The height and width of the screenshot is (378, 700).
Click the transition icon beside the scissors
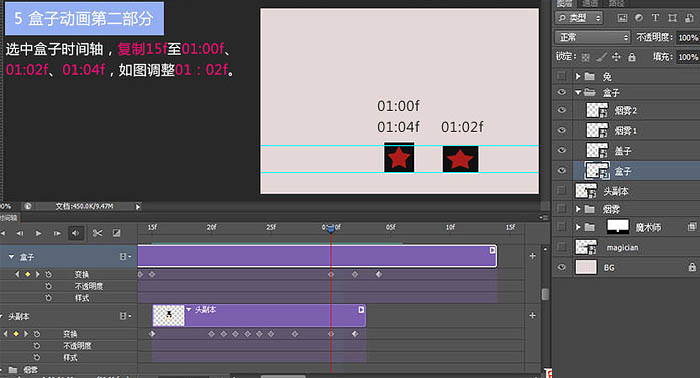[x=117, y=233]
